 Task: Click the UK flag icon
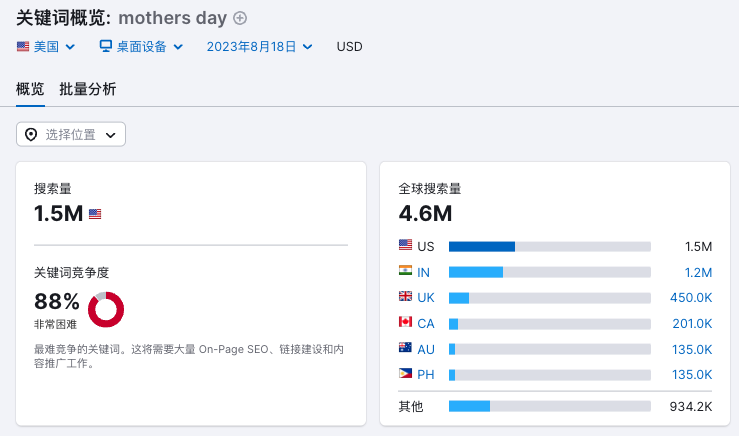point(405,297)
